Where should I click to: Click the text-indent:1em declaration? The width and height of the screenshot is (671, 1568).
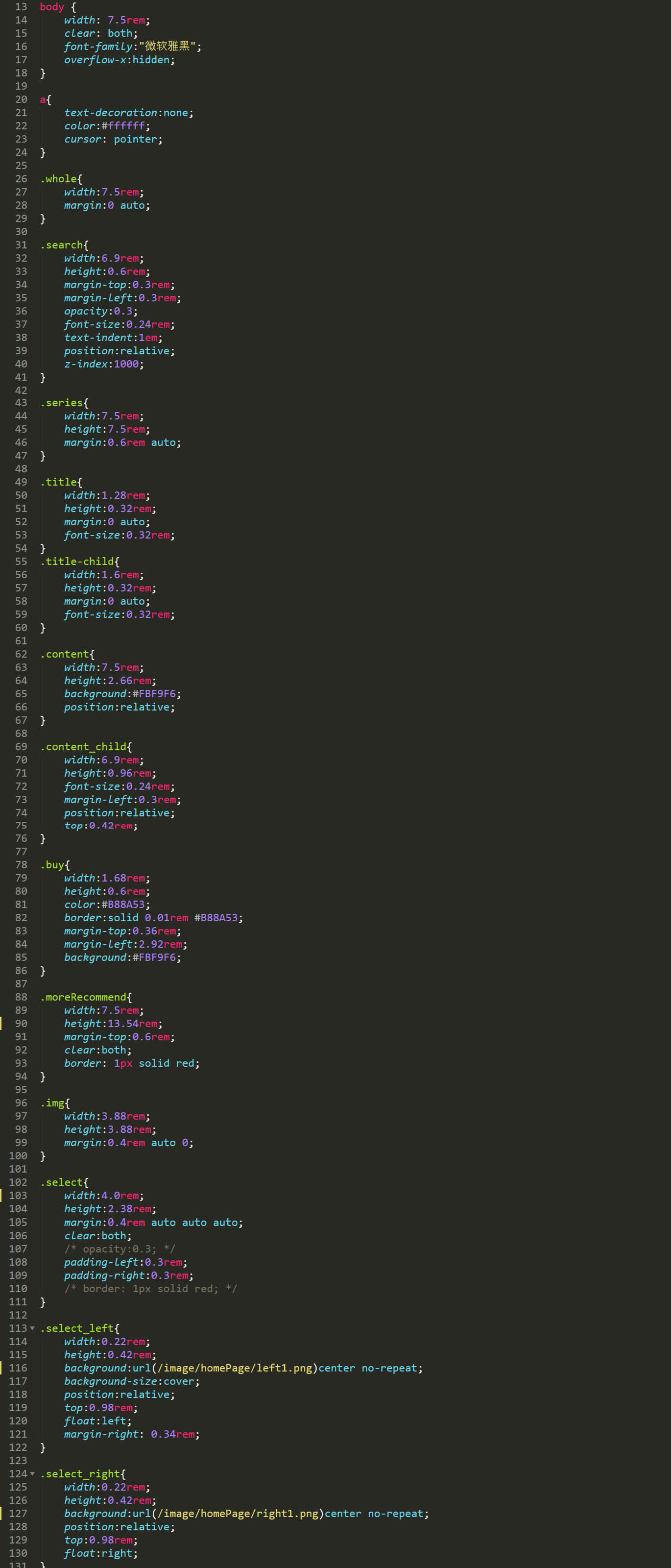(113, 338)
